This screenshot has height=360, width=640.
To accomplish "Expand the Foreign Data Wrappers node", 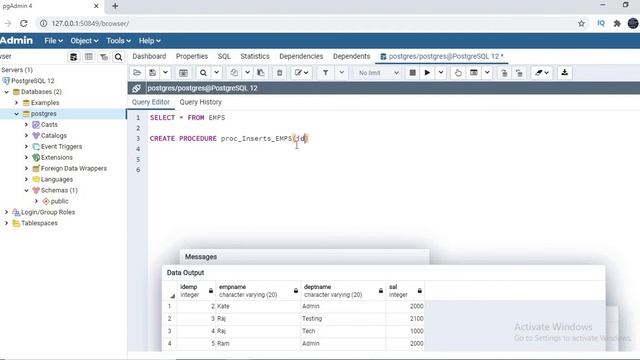I will click(x=27, y=168).
